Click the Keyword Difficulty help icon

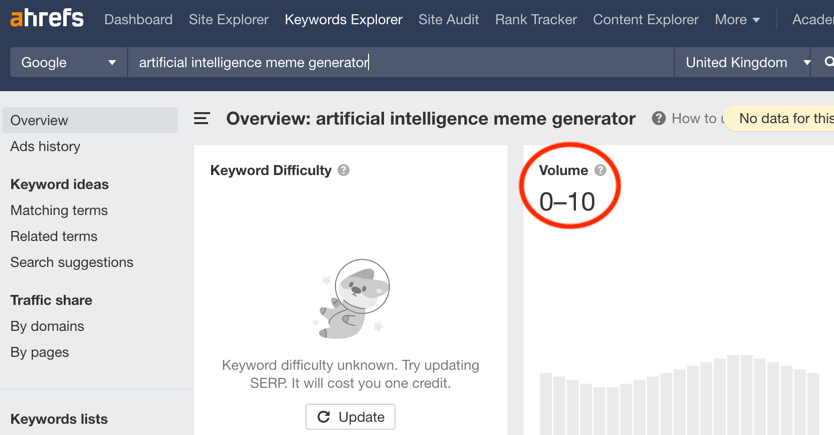point(344,171)
